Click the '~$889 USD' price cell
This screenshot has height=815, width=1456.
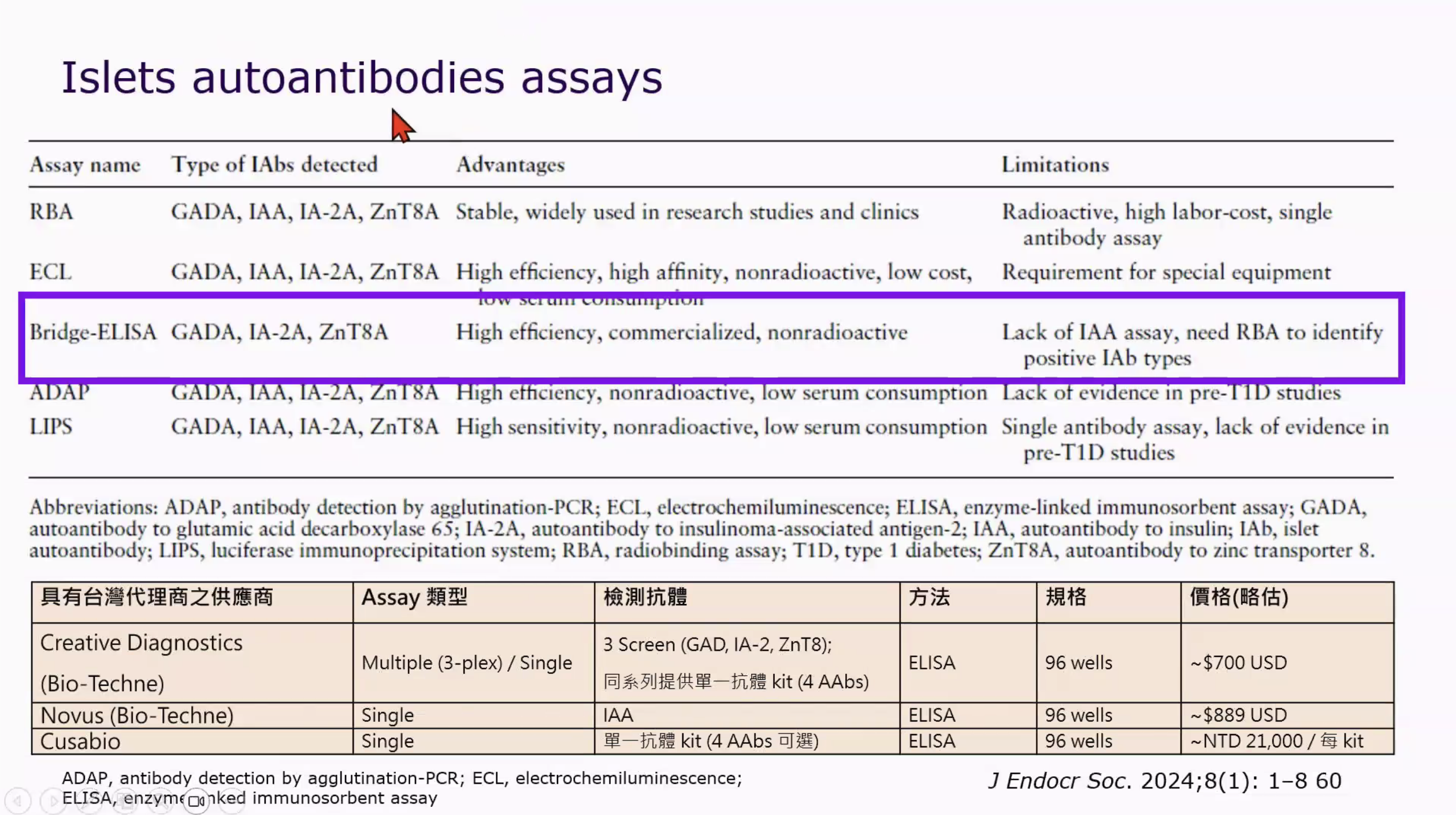(1238, 716)
